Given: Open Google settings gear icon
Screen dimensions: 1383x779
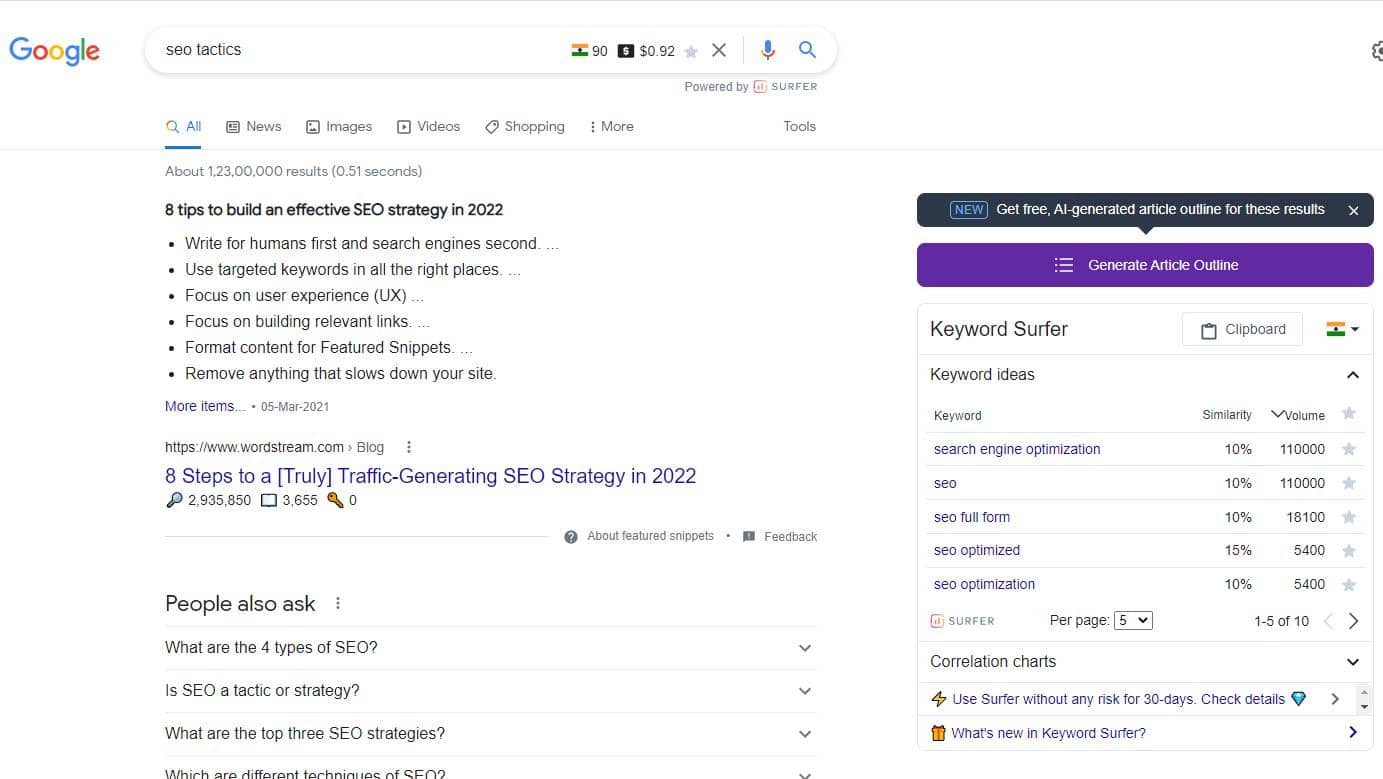Looking at the screenshot, I should click(1376, 51).
